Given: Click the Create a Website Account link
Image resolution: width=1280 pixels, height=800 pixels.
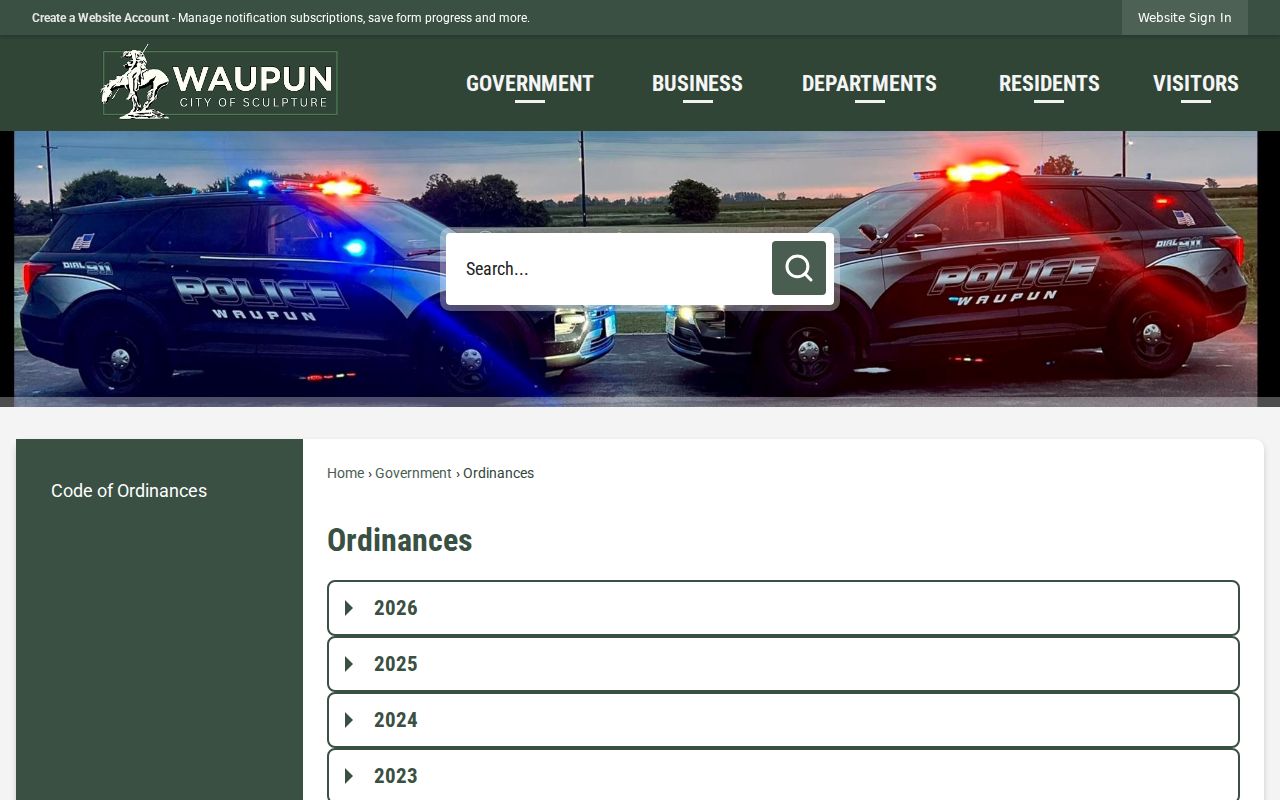Looking at the screenshot, I should (x=100, y=18).
